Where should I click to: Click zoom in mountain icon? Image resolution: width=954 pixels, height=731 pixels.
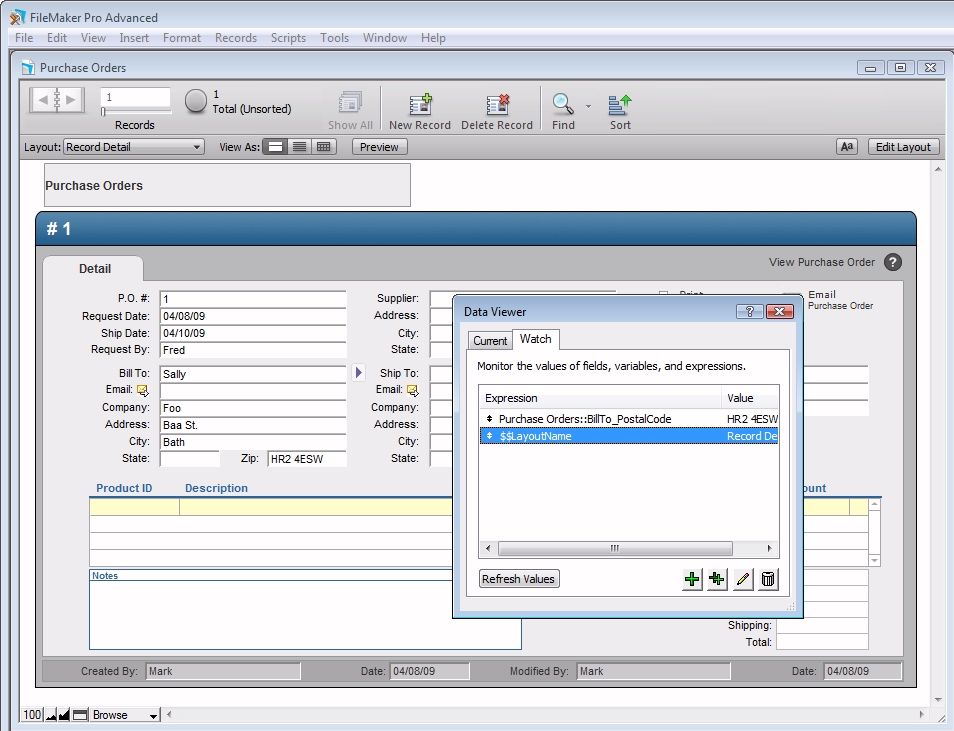[64, 715]
